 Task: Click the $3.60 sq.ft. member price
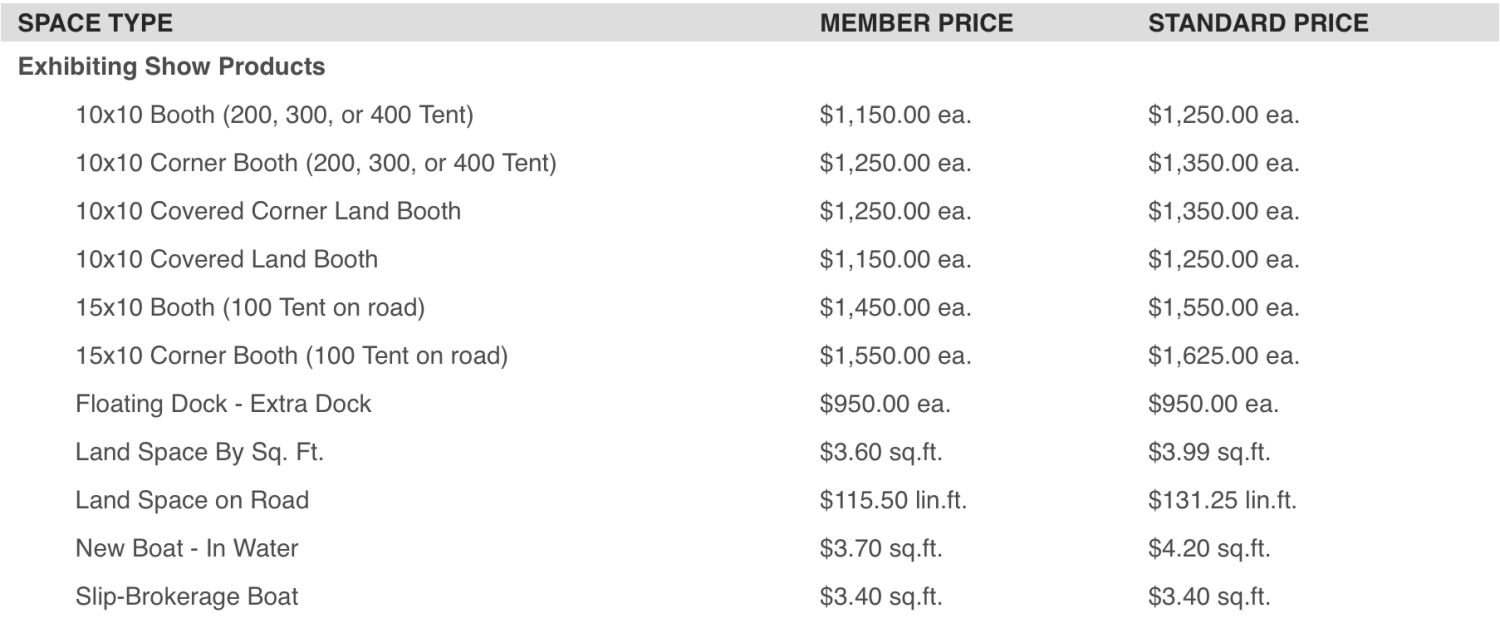click(x=881, y=452)
